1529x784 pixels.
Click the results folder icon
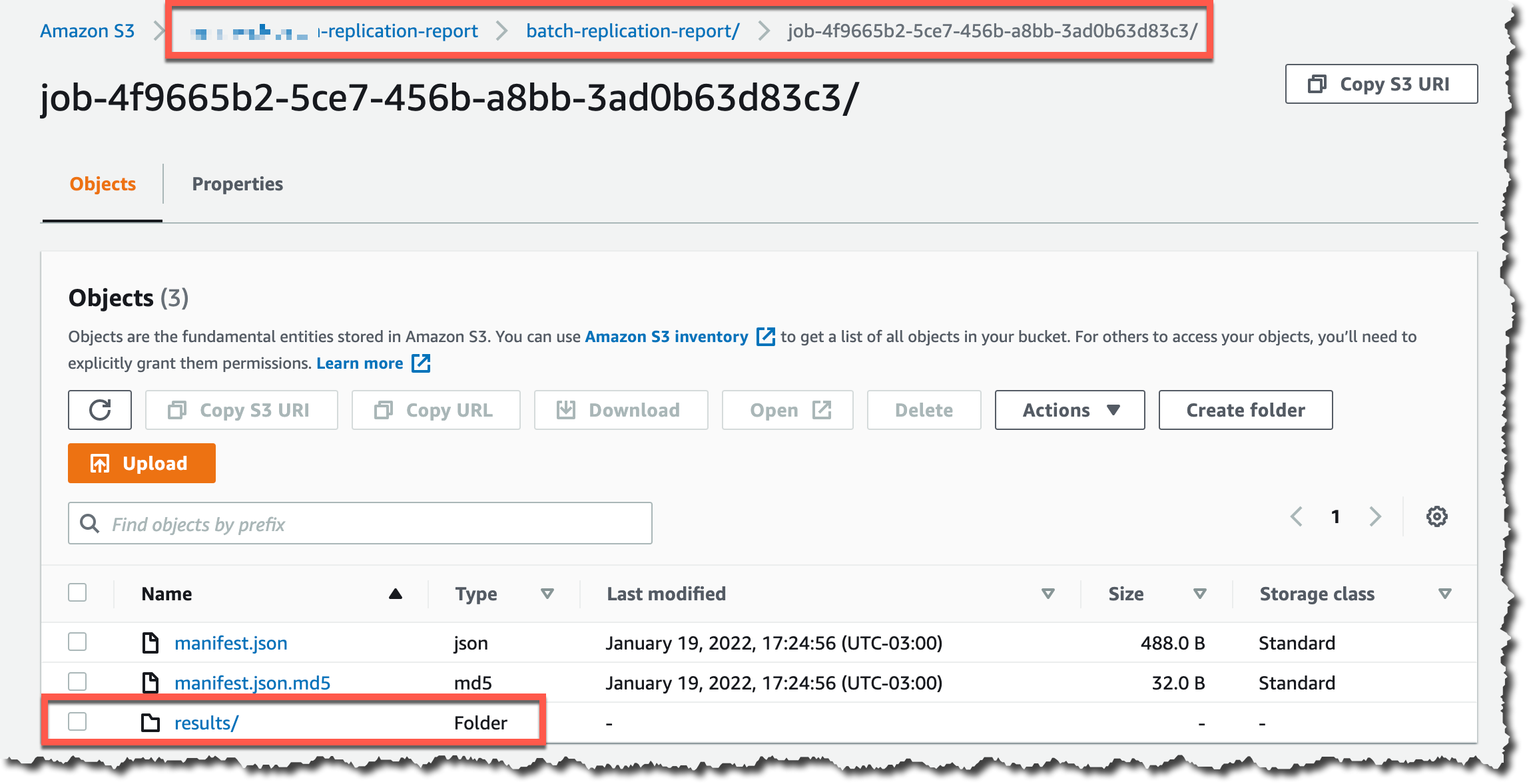pyautogui.click(x=151, y=723)
